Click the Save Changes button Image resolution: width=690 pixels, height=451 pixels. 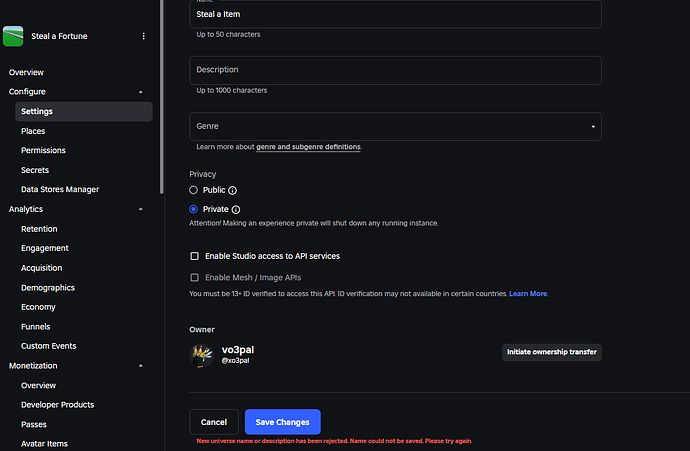(282, 422)
